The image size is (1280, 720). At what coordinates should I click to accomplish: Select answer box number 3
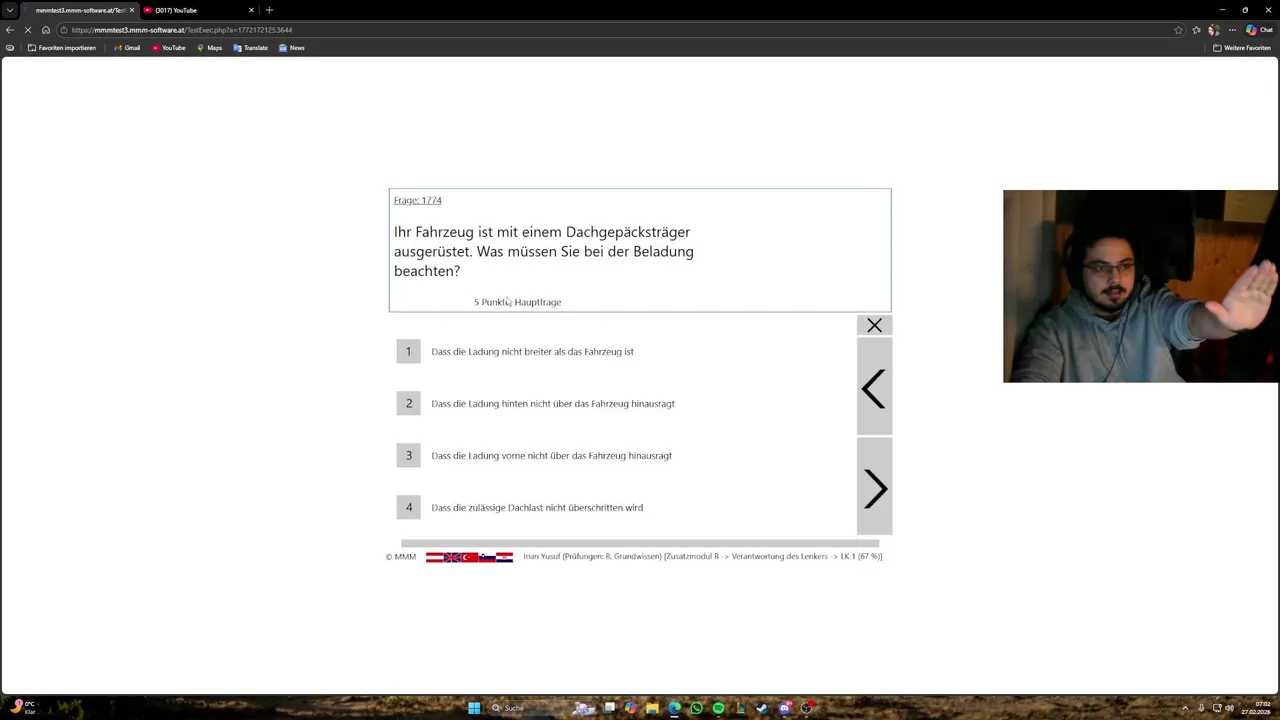(x=408, y=455)
